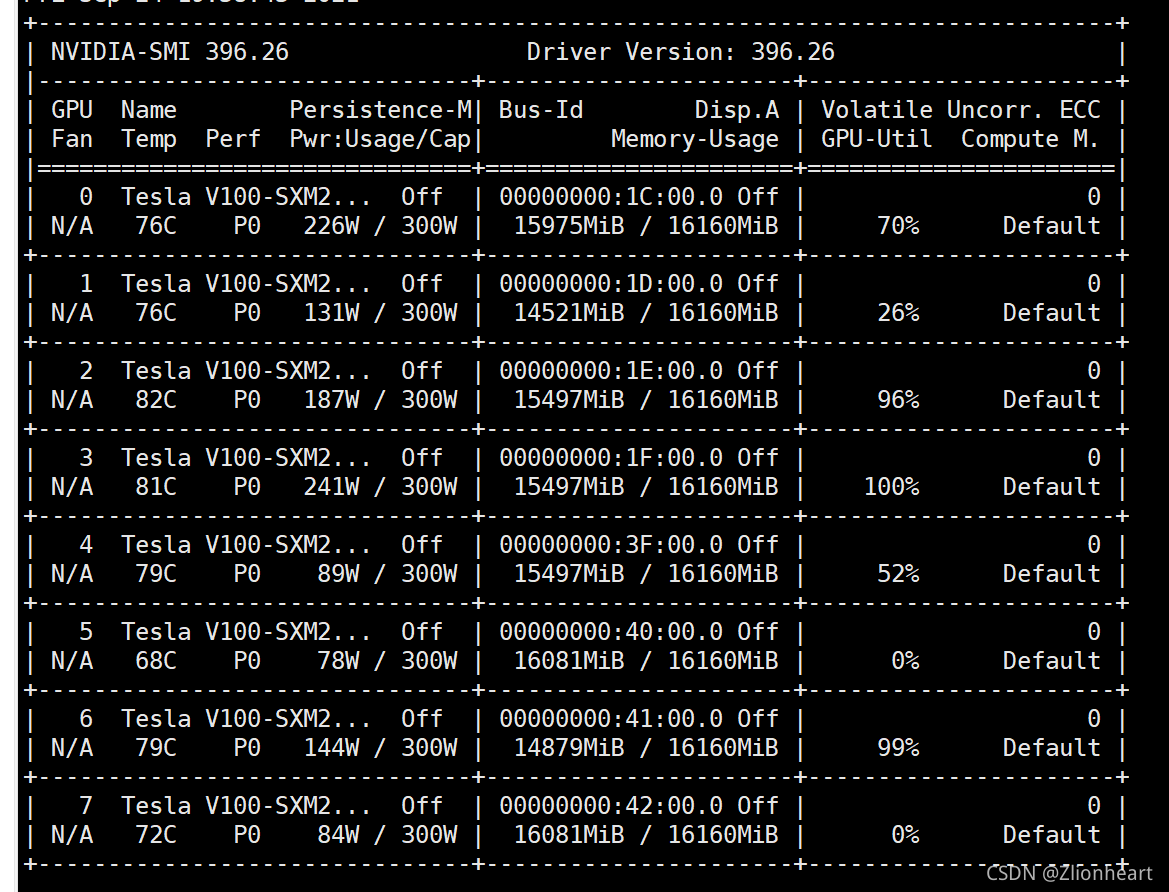The width and height of the screenshot is (1169, 892).
Task: Select "Tesla V100-SXM2..." beside bus 00000000:42:00.0
Action: pyautogui.click(x=246, y=806)
